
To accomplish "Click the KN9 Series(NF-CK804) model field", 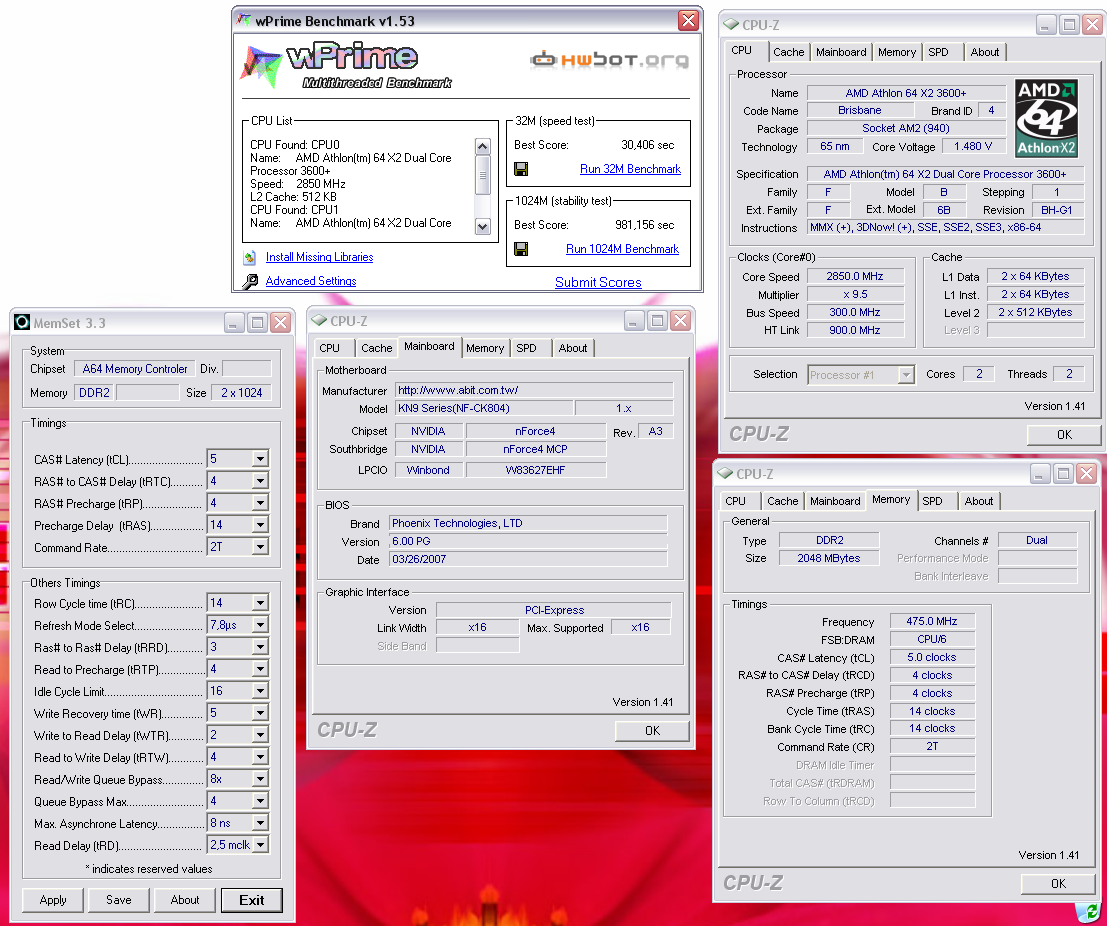I will pyautogui.click(x=484, y=408).
